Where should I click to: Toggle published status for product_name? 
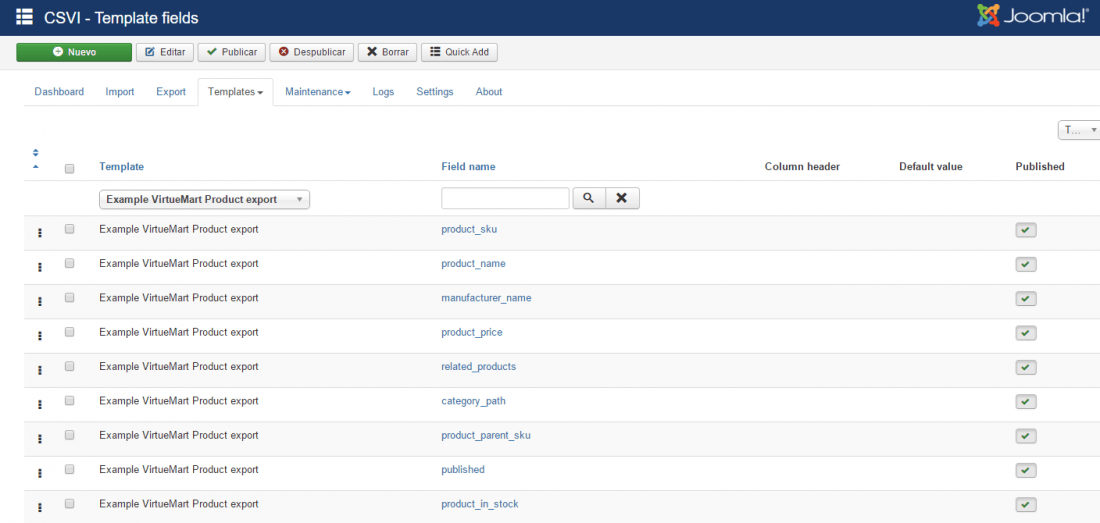(x=1026, y=265)
